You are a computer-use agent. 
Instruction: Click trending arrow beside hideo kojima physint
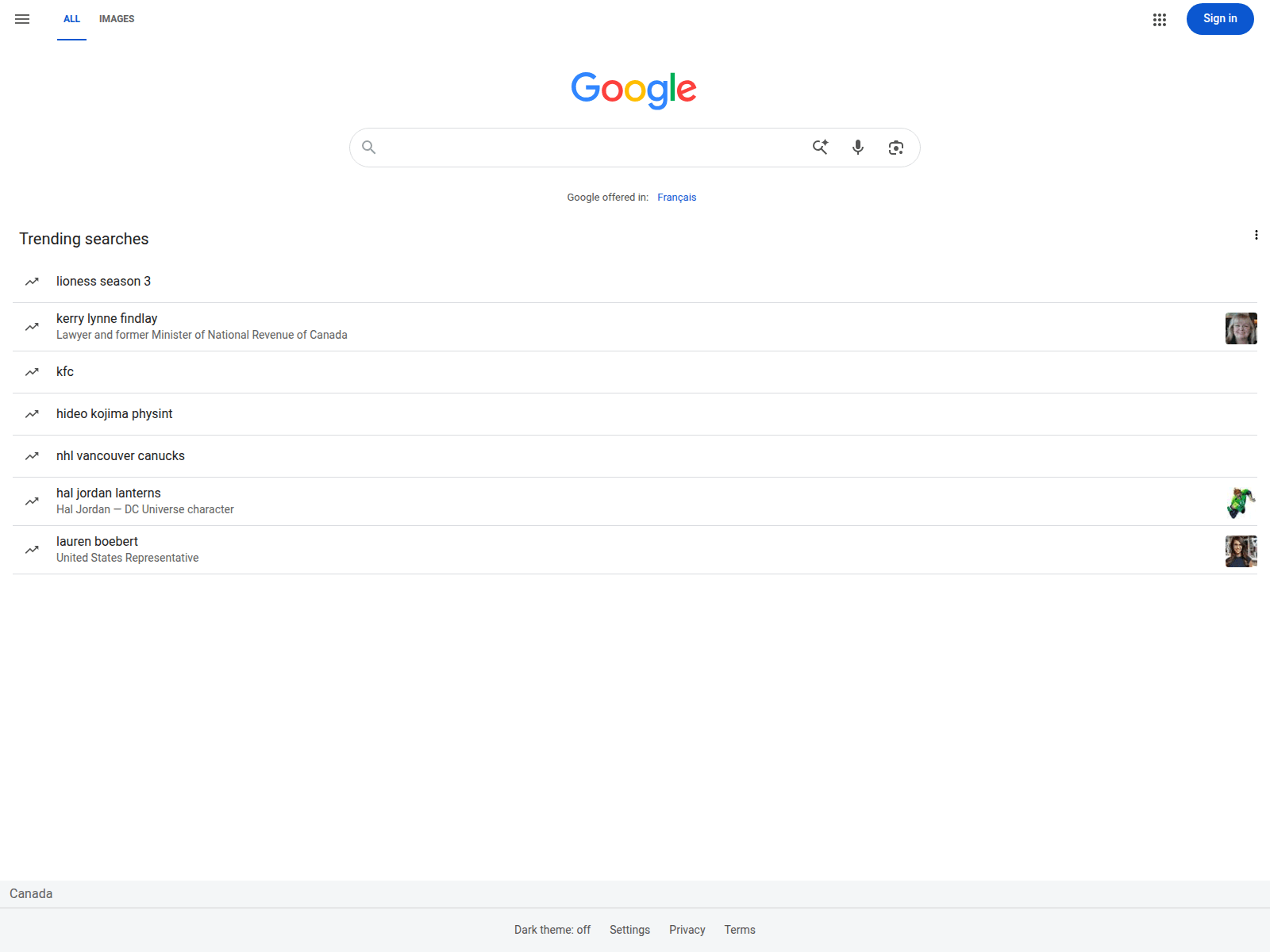[32, 414]
